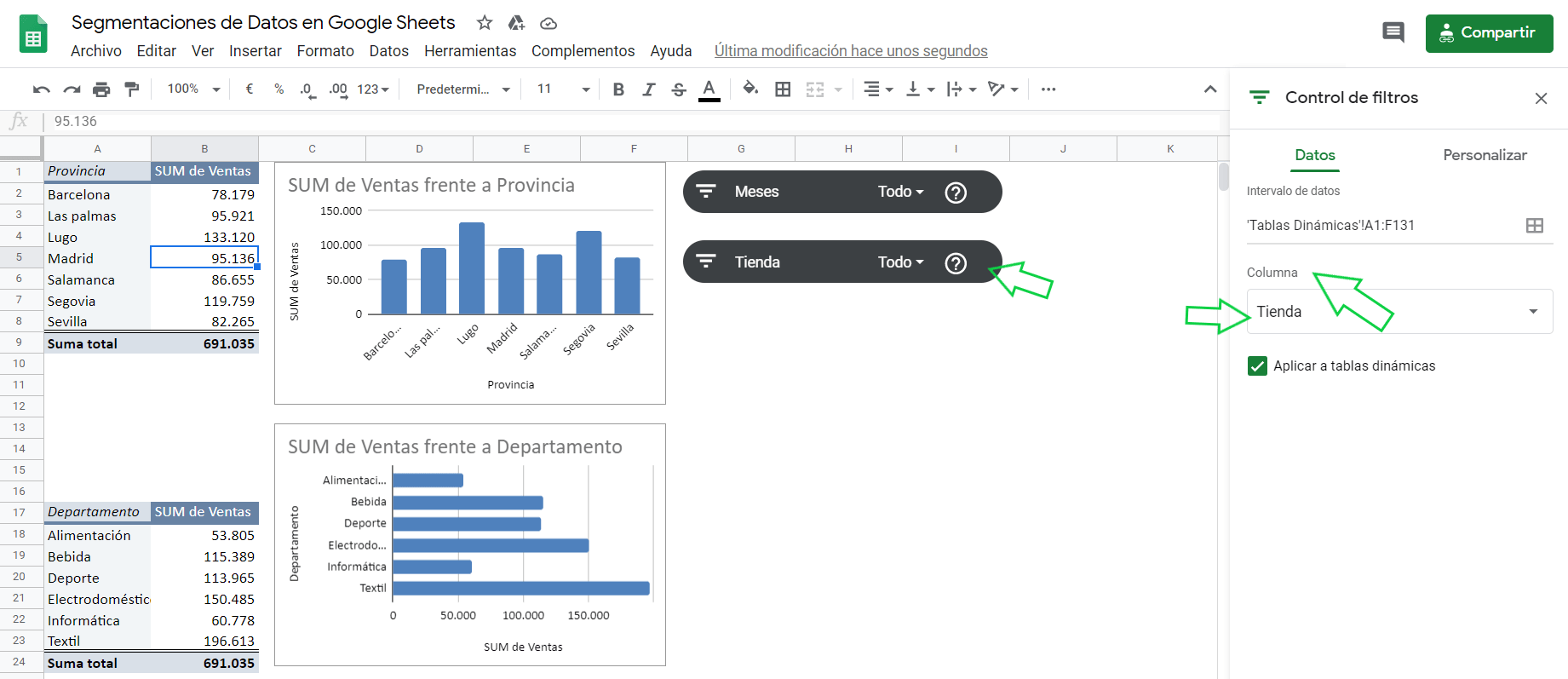Open number format 123 dropdown
The height and width of the screenshot is (679, 1568).
tap(373, 89)
